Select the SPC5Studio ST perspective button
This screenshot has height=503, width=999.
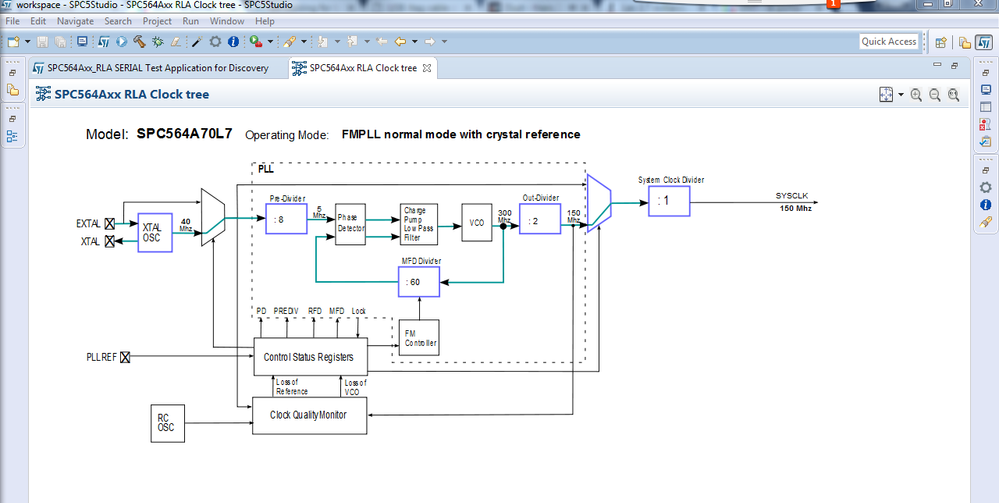coord(984,42)
